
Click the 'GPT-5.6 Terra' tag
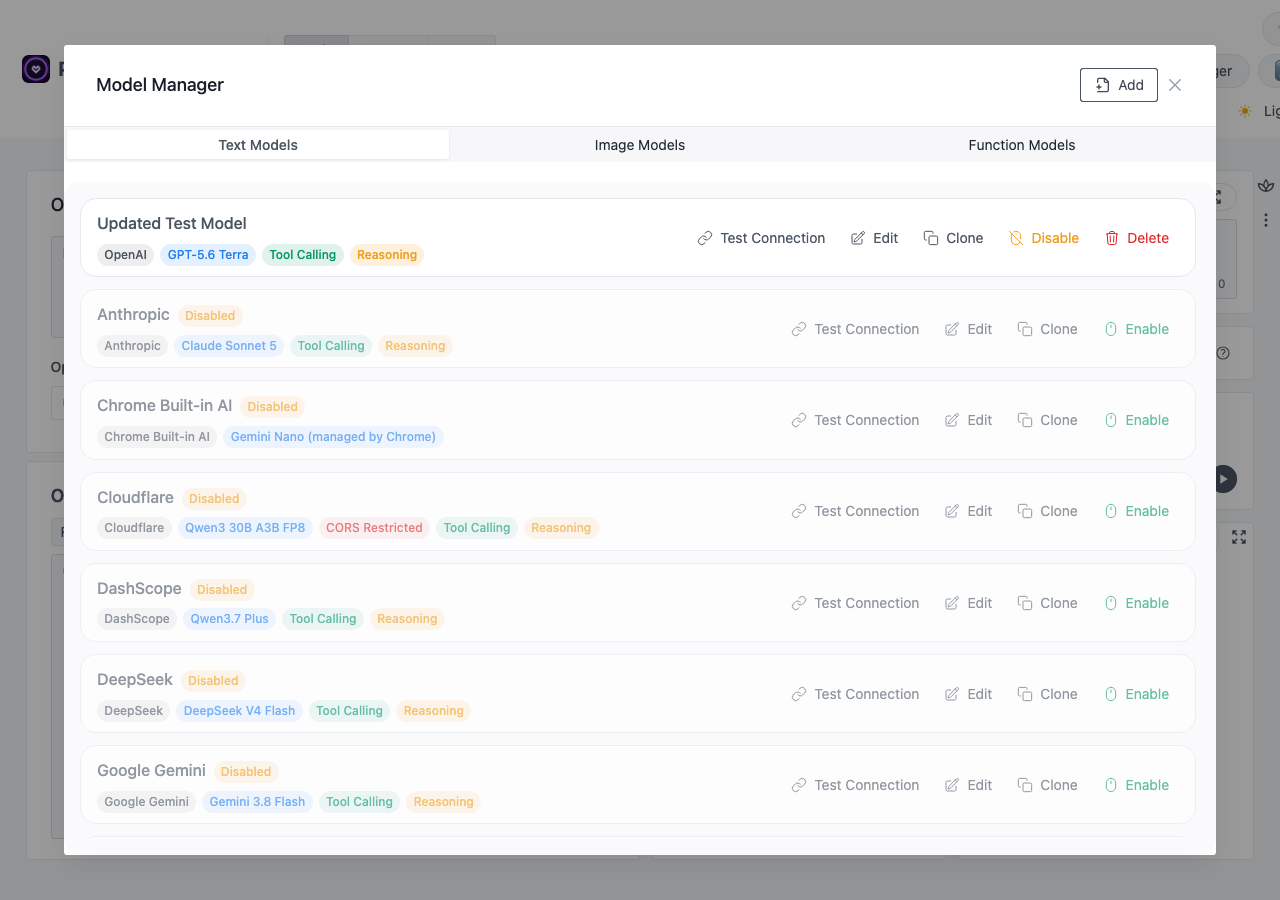coord(208,255)
